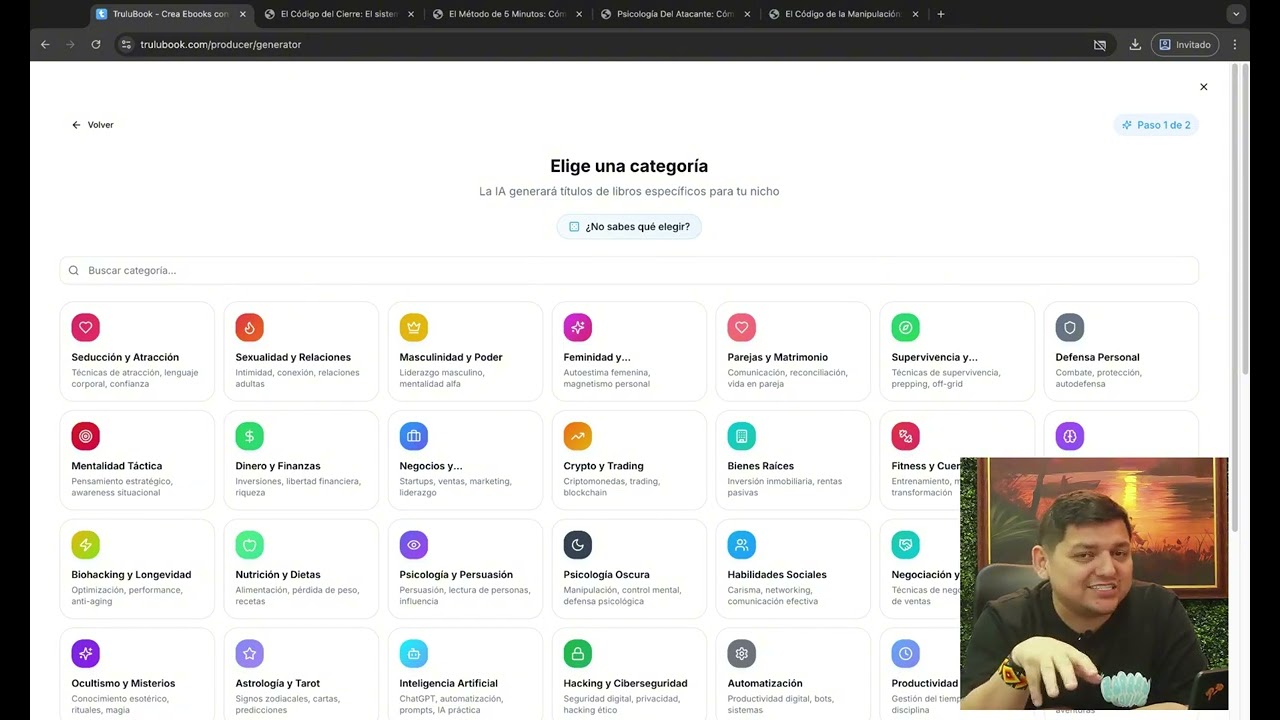Open a new browser tab
Viewport: 1280px width, 720px height.
point(940,14)
